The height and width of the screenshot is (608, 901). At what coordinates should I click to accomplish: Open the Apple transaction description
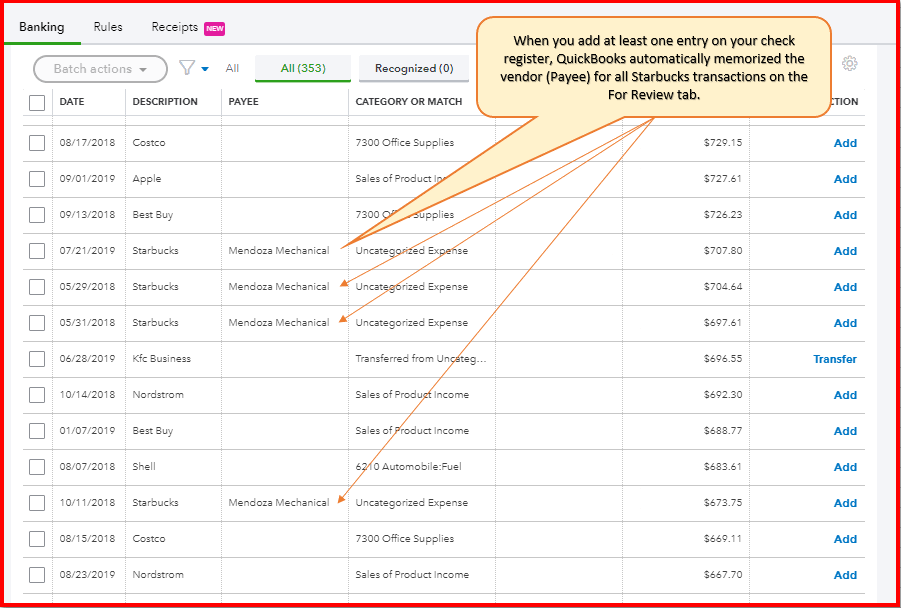click(147, 179)
